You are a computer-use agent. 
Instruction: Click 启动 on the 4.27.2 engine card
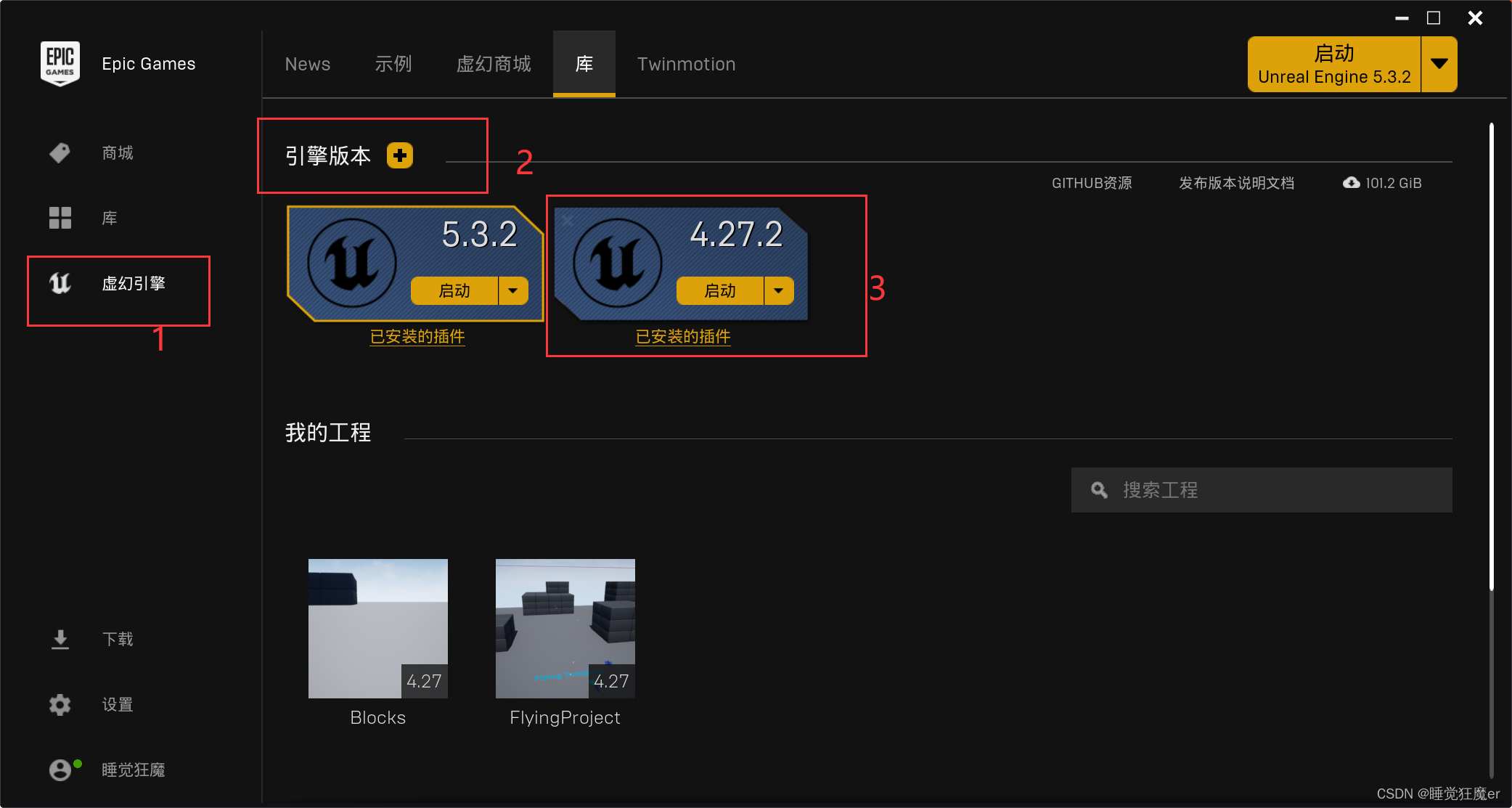coord(720,290)
